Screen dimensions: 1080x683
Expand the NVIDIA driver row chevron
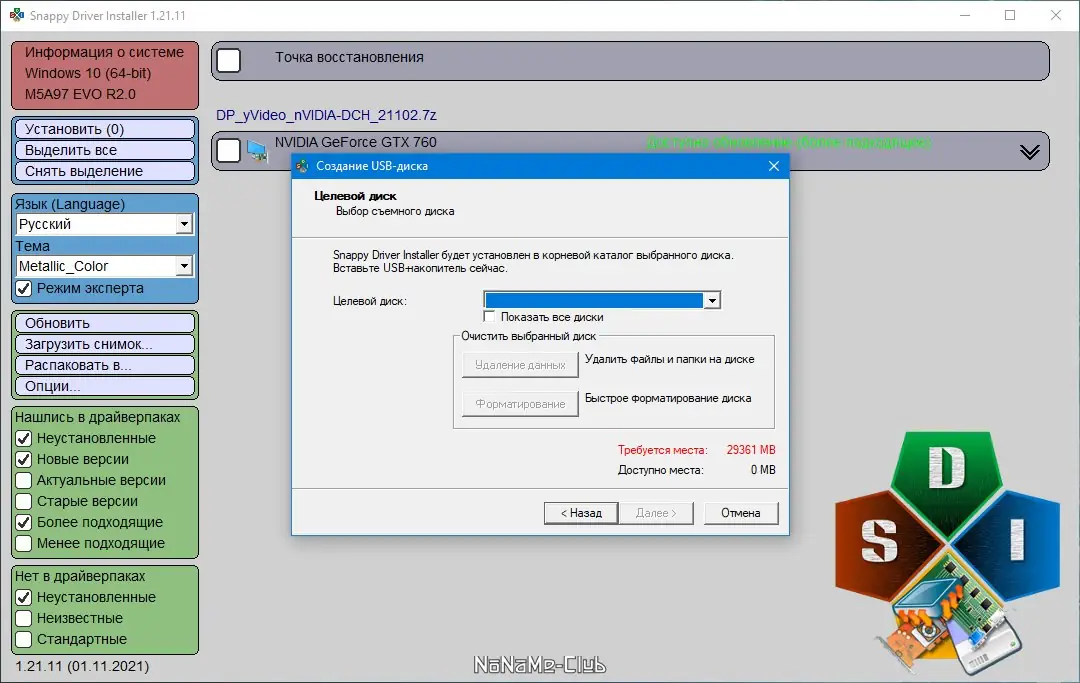[1029, 152]
